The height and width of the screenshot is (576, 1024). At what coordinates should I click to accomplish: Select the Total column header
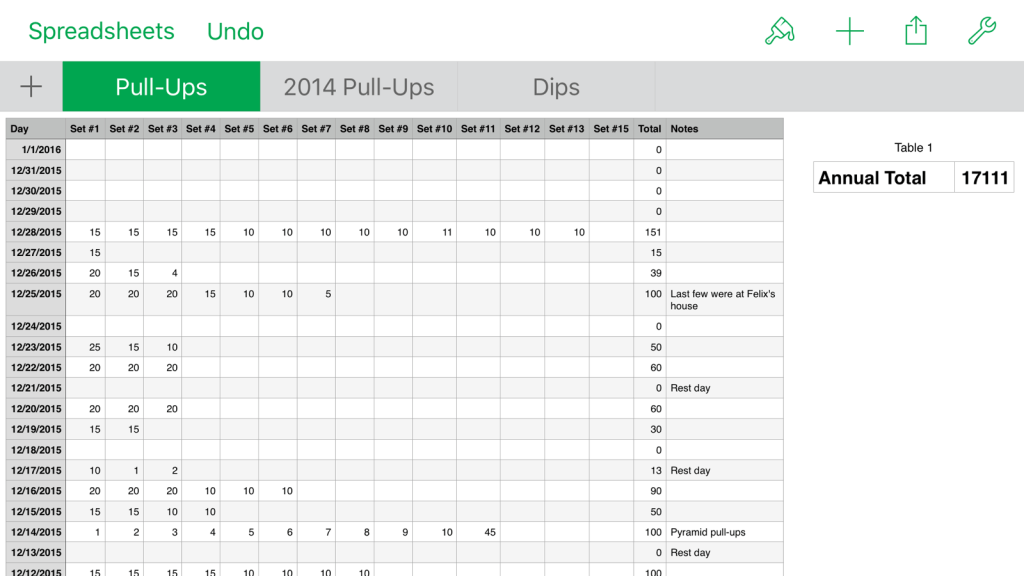pos(650,129)
